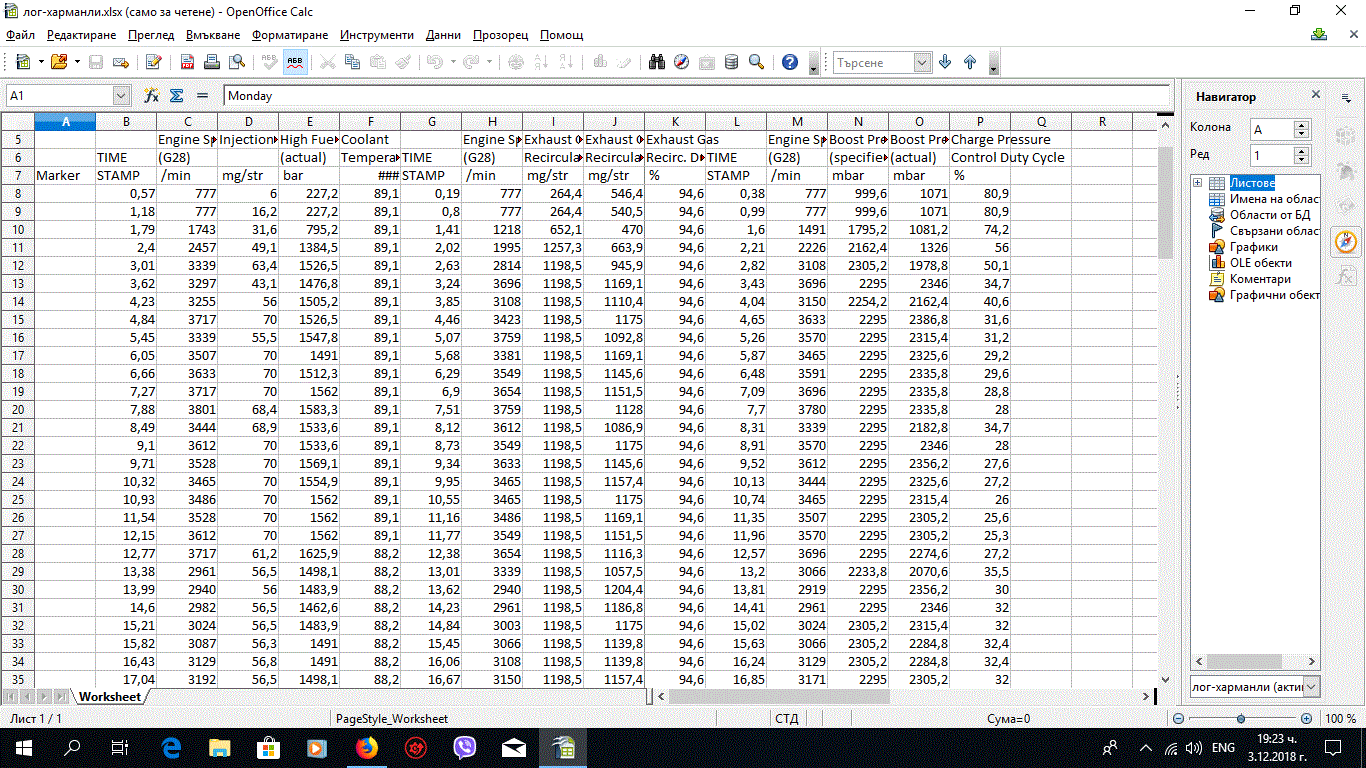Viewport: 1366px width, 768px height.
Task: Click the zoom slider handle
Action: (1241, 718)
